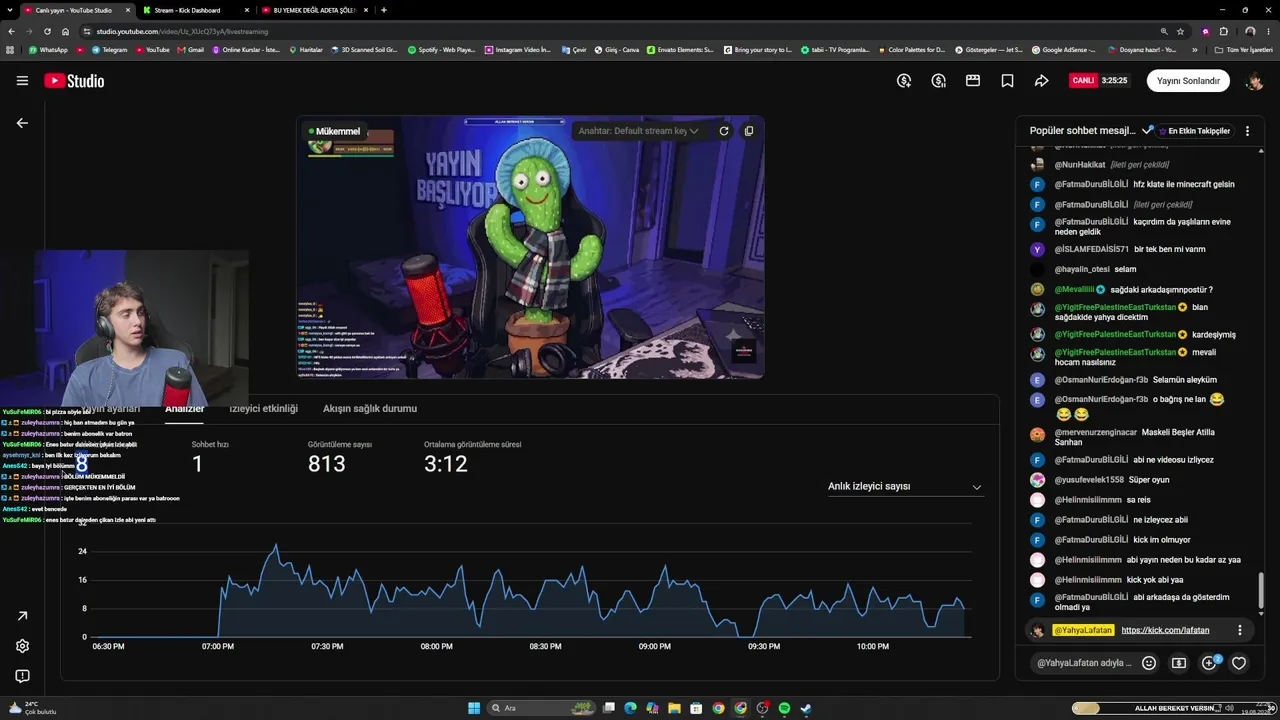Switch to BU YEMEK DEĞİL browser tab

coord(314,10)
